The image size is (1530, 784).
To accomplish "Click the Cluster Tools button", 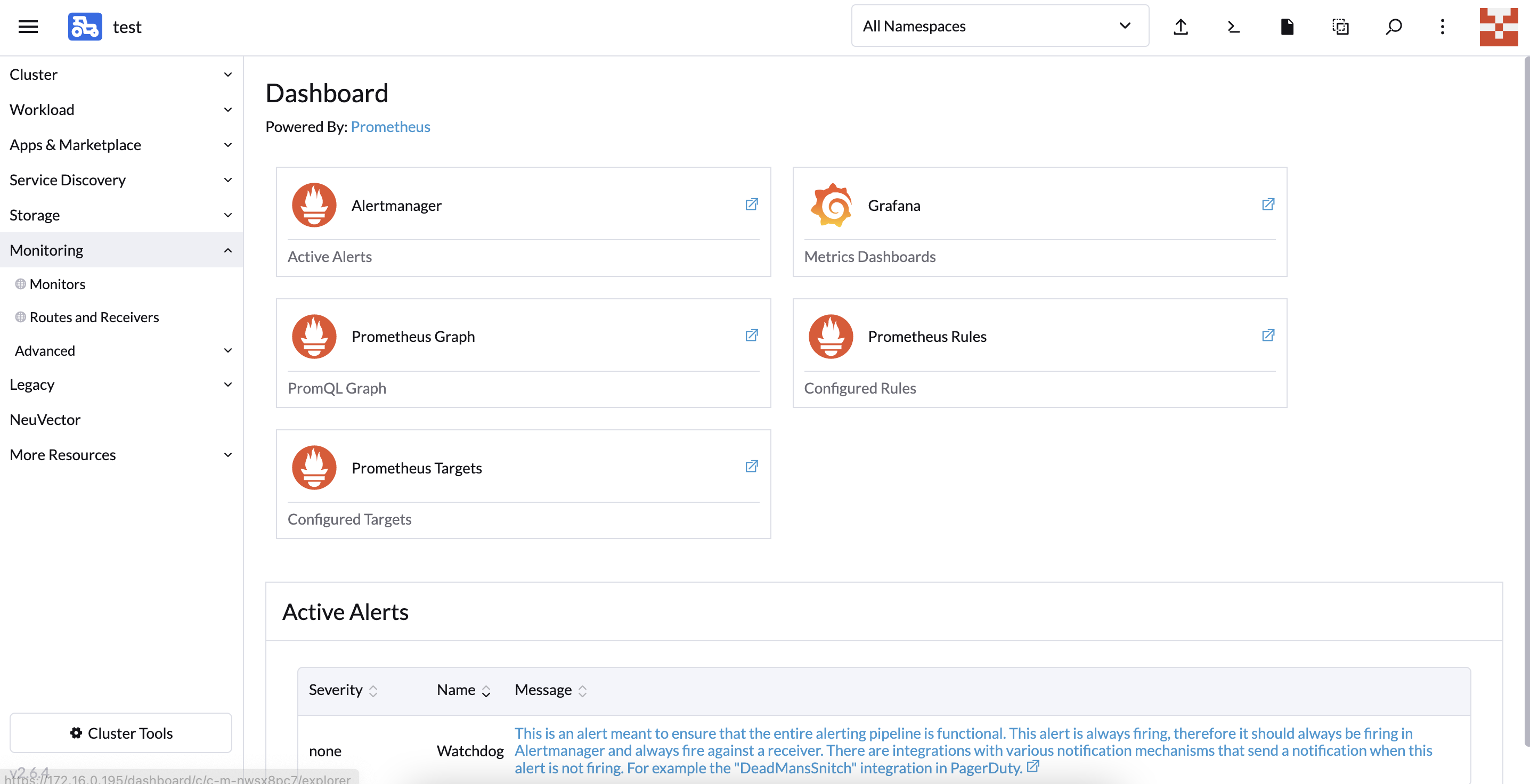I will (x=121, y=733).
